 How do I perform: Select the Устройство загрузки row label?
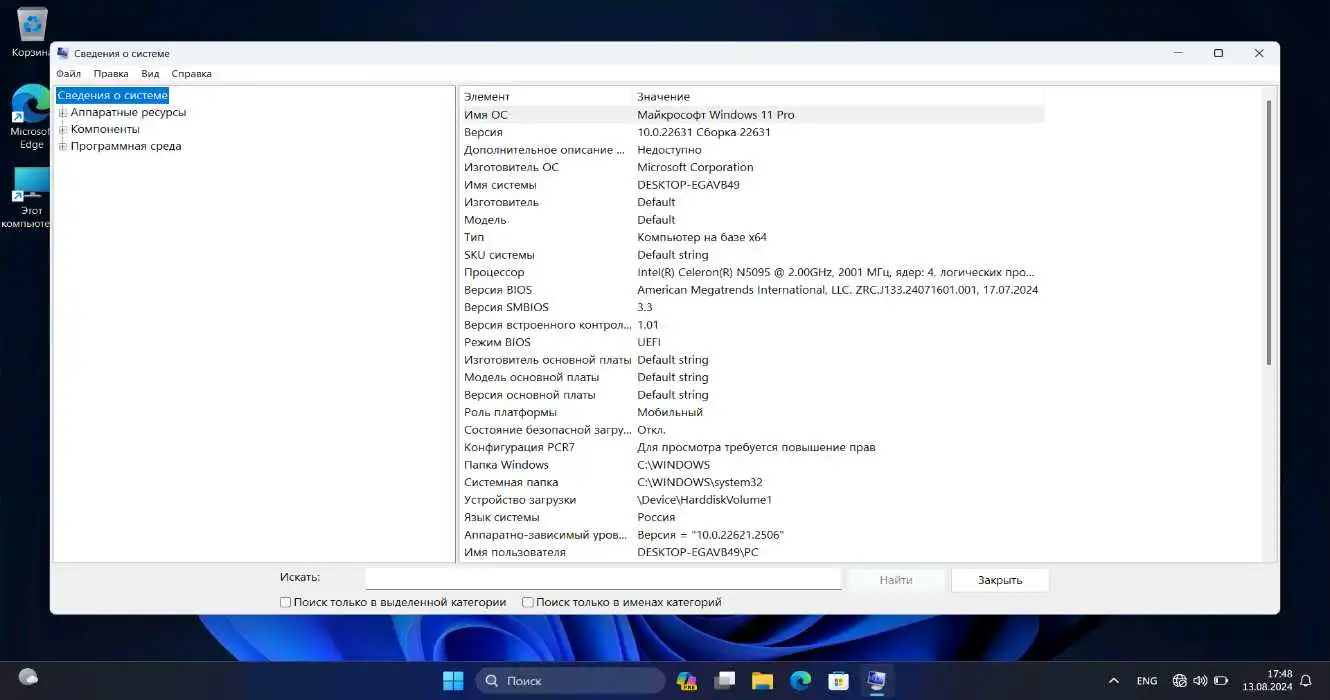[x=520, y=500]
